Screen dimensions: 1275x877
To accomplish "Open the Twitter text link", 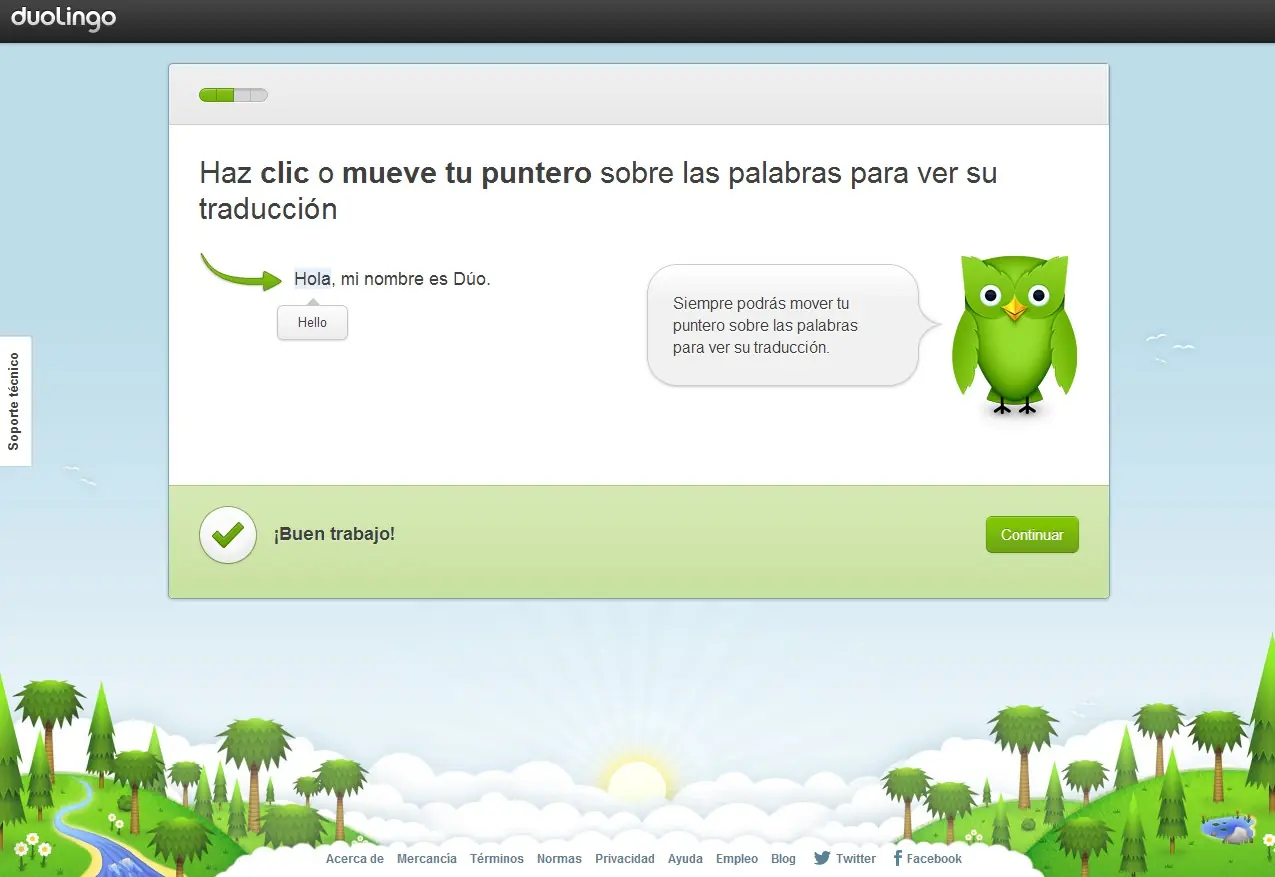I will 856,859.
